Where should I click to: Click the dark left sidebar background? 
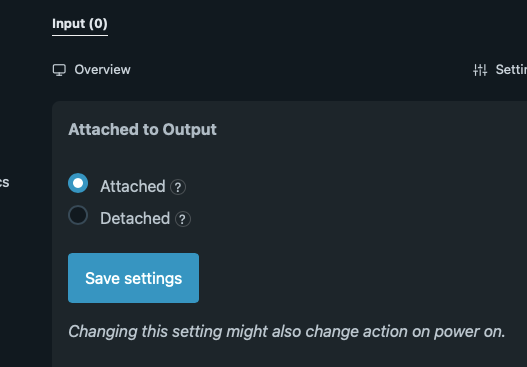pos(25,269)
